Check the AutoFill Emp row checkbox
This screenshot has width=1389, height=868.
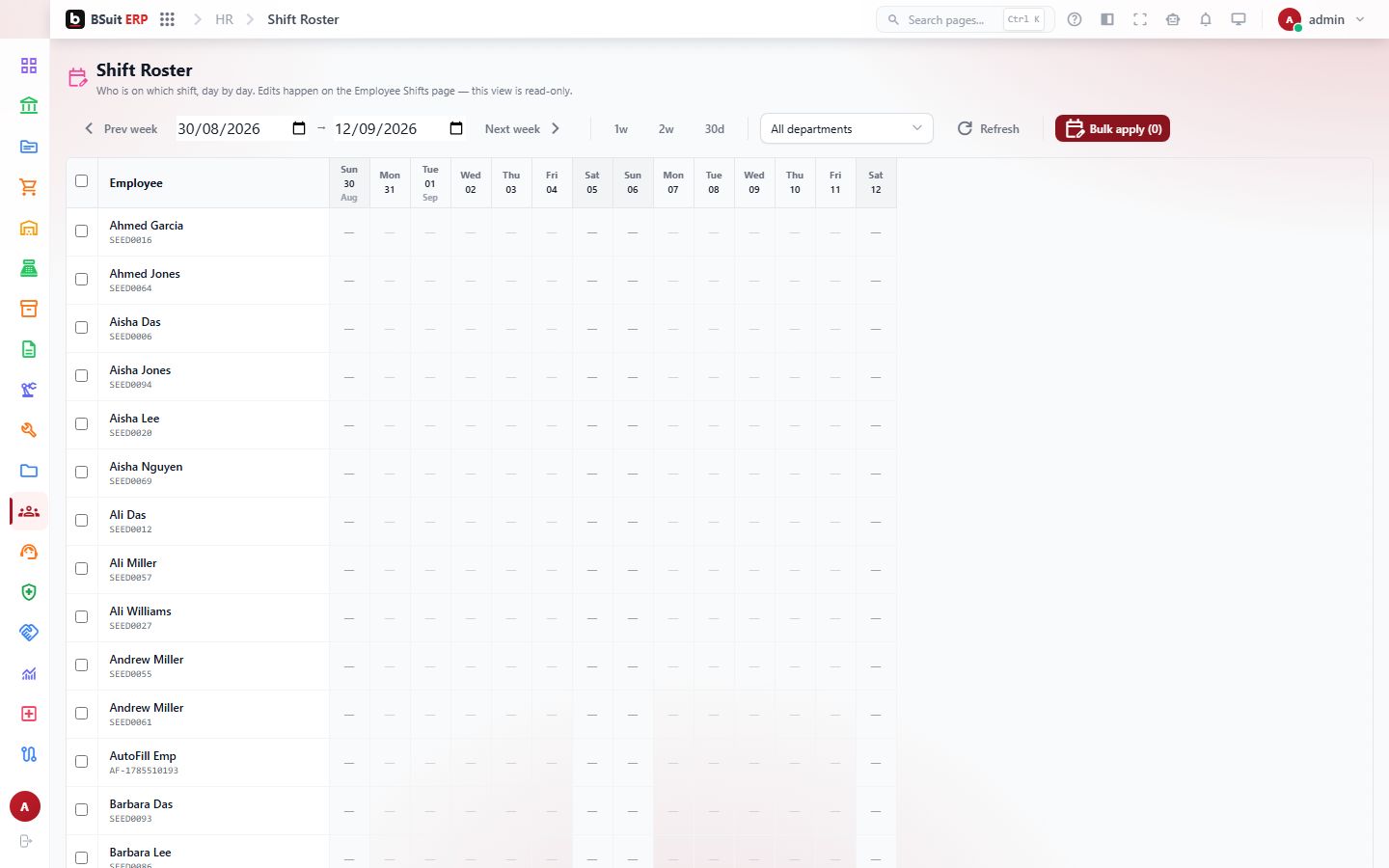point(82,762)
